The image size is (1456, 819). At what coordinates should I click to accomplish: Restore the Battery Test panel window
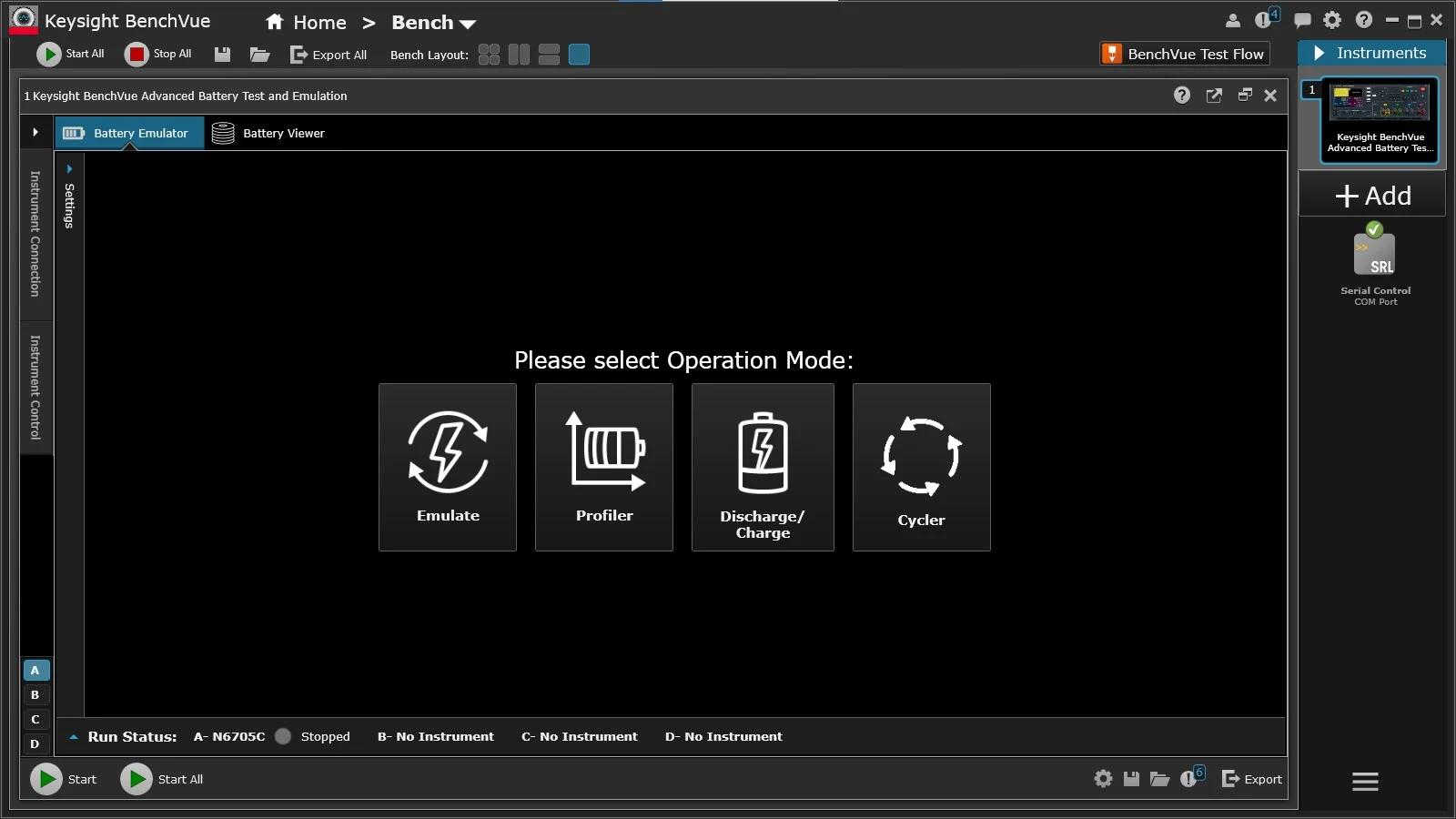[1245, 95]
